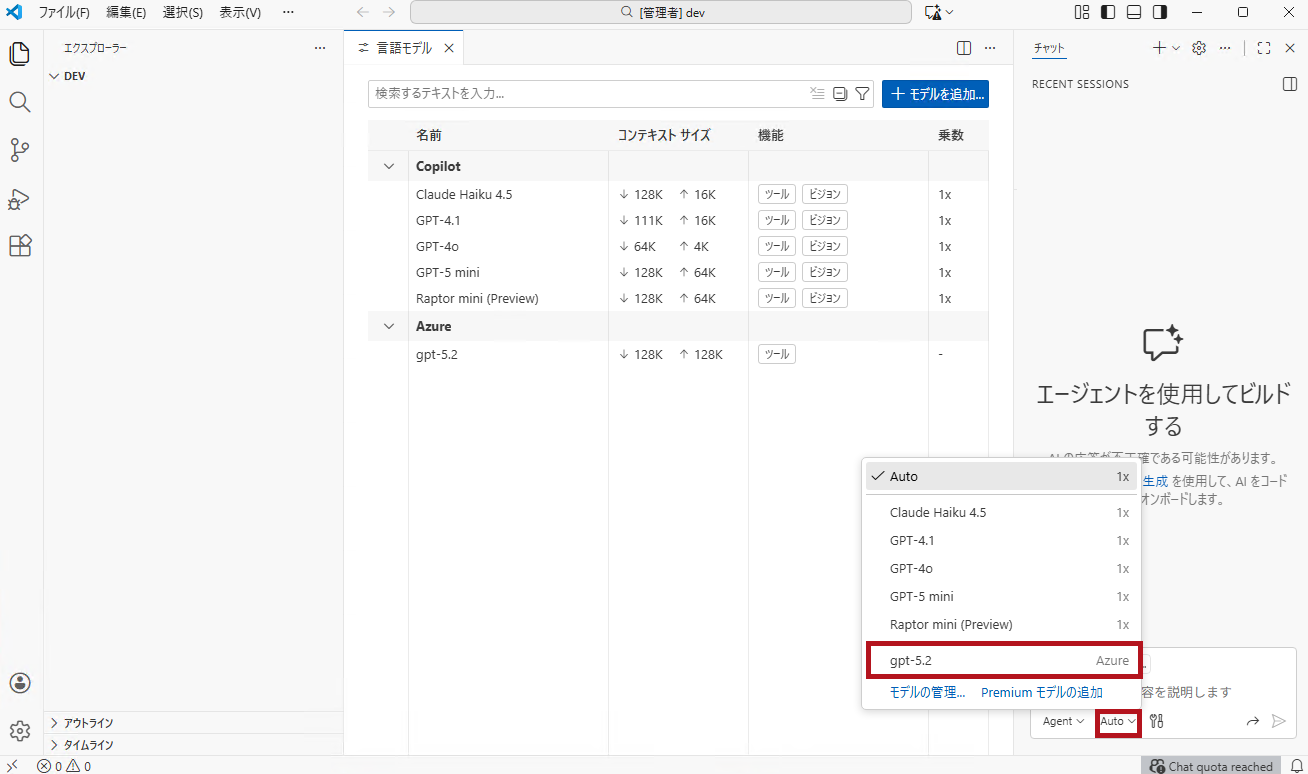Click the notification bell in the status bar
The image size is (1308, 774).
click(1297, 765)
